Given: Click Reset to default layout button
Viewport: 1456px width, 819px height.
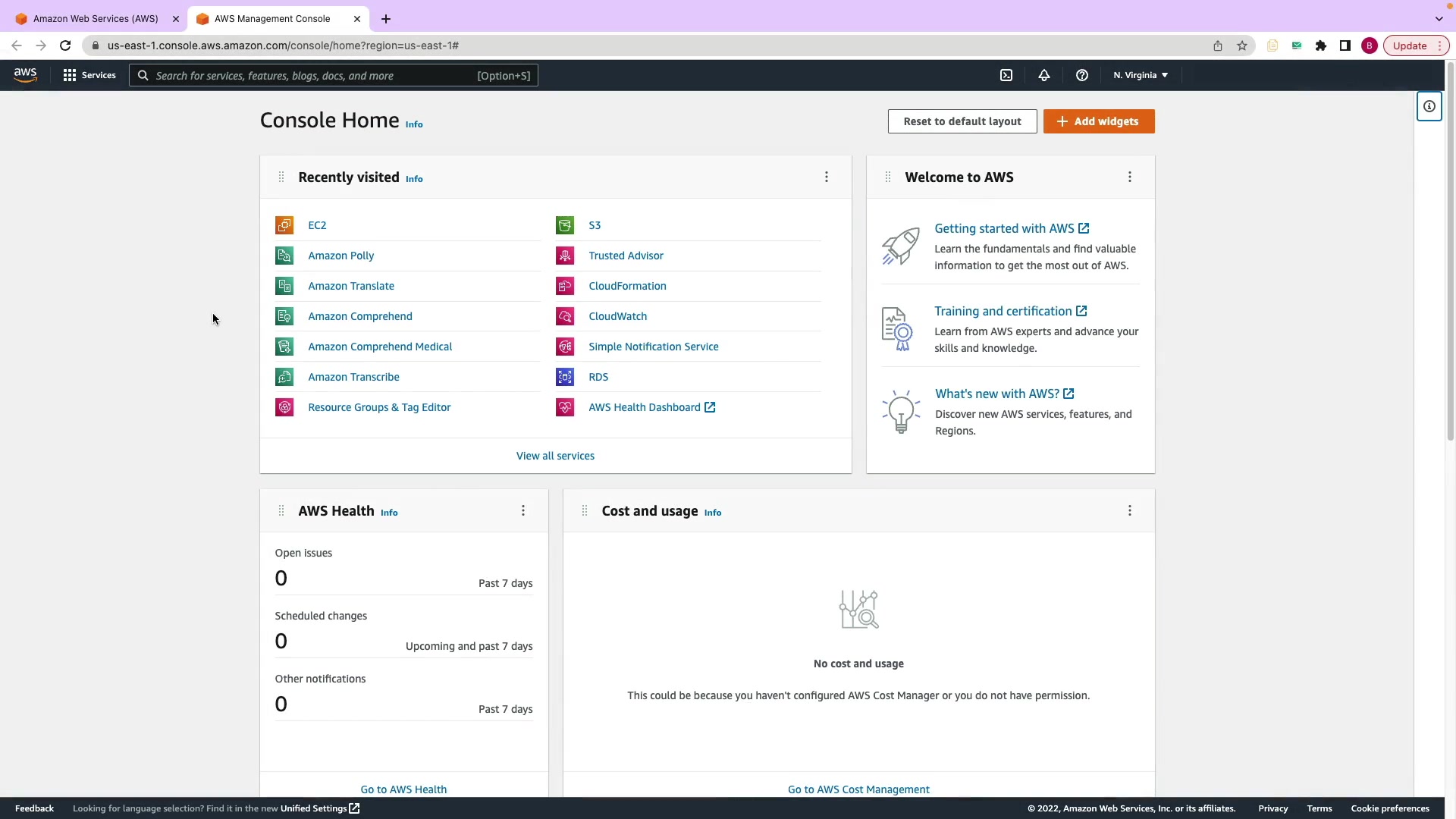Looking at the screenshot, I should pyautogui.click(x=962, y=121).
